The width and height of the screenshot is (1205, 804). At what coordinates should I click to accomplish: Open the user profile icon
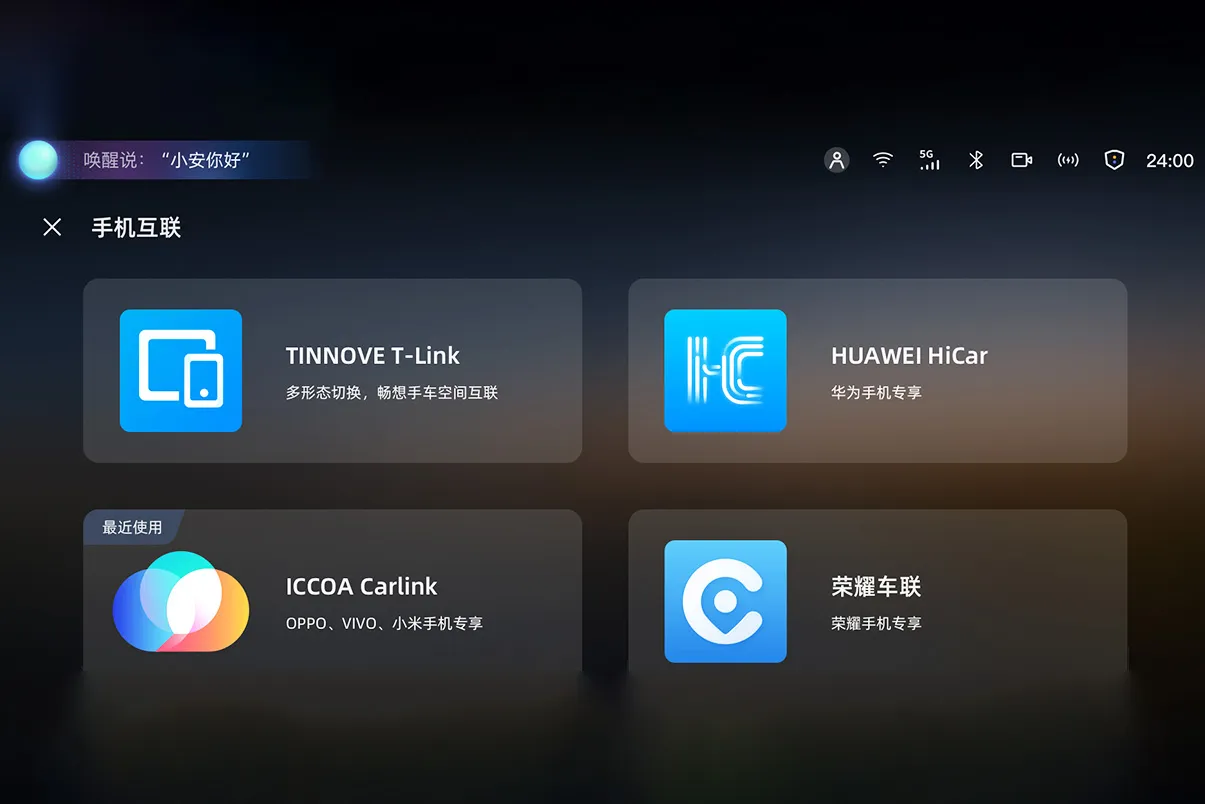pyautogui.click(x=837, y=160)
